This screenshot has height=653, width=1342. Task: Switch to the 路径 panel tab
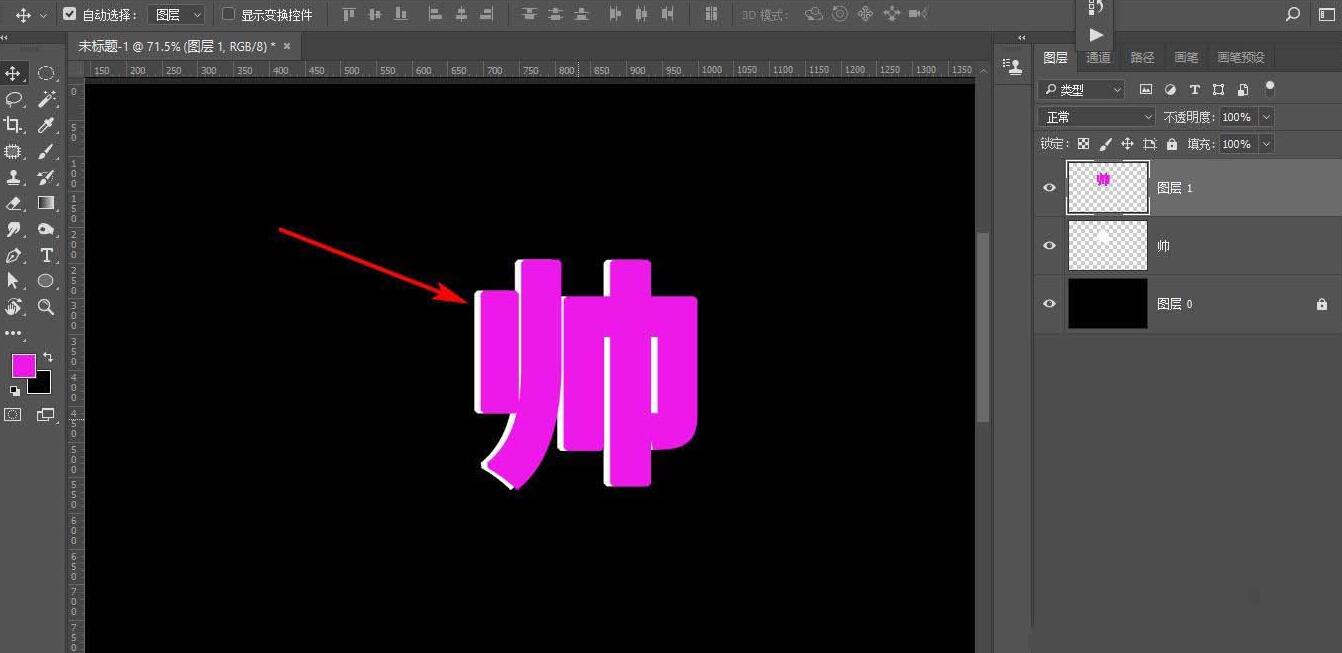(1142, 57)
